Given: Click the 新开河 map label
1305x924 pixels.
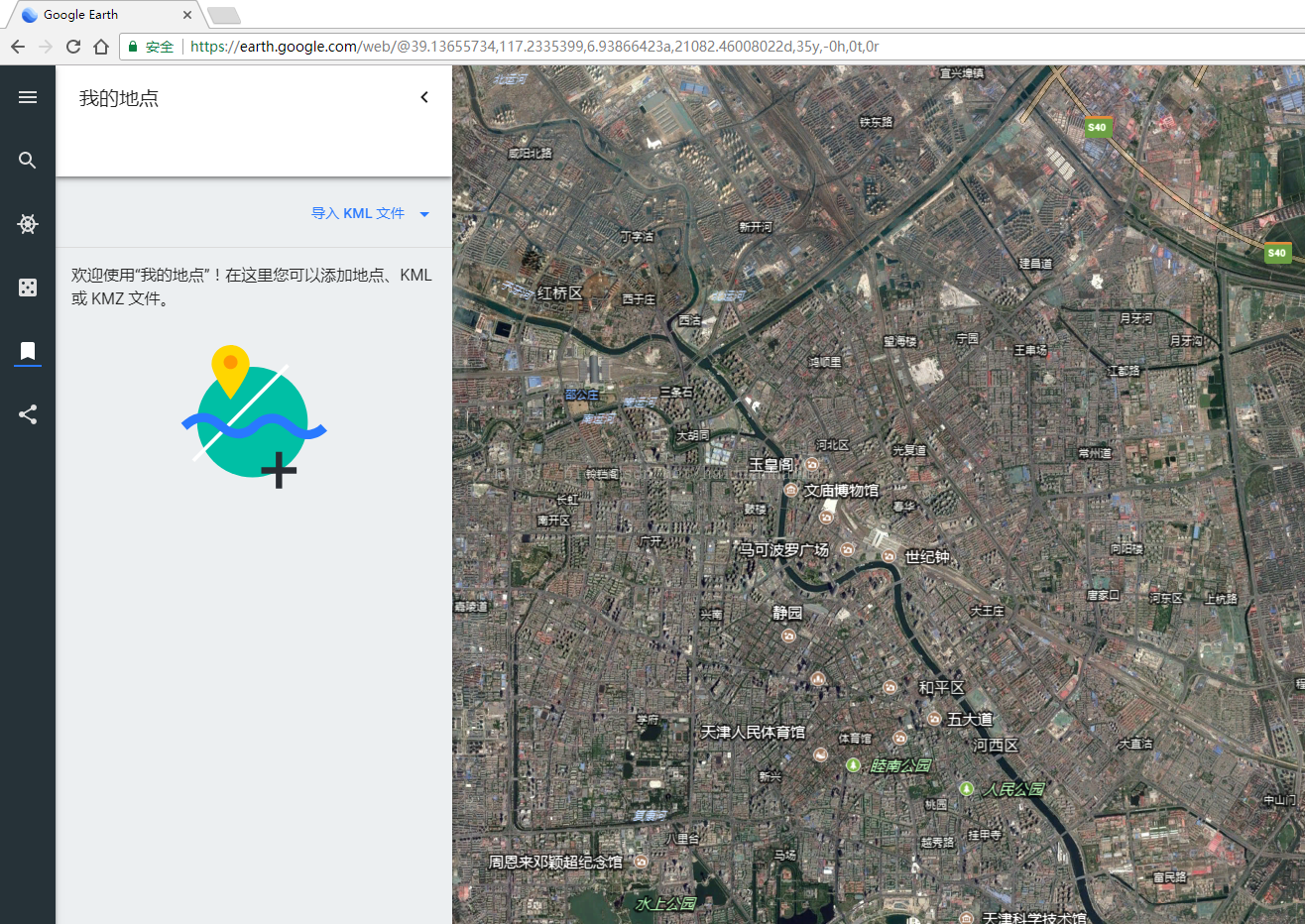Looking at the screenshot, I should pyautogui.click(x=756, y=227).
